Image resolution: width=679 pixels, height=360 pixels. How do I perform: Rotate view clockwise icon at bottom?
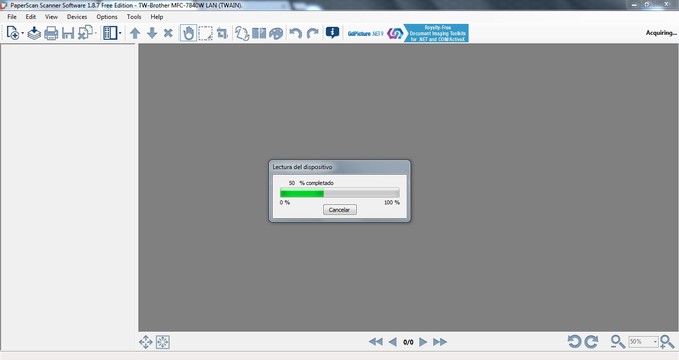[x=592, y=341]
